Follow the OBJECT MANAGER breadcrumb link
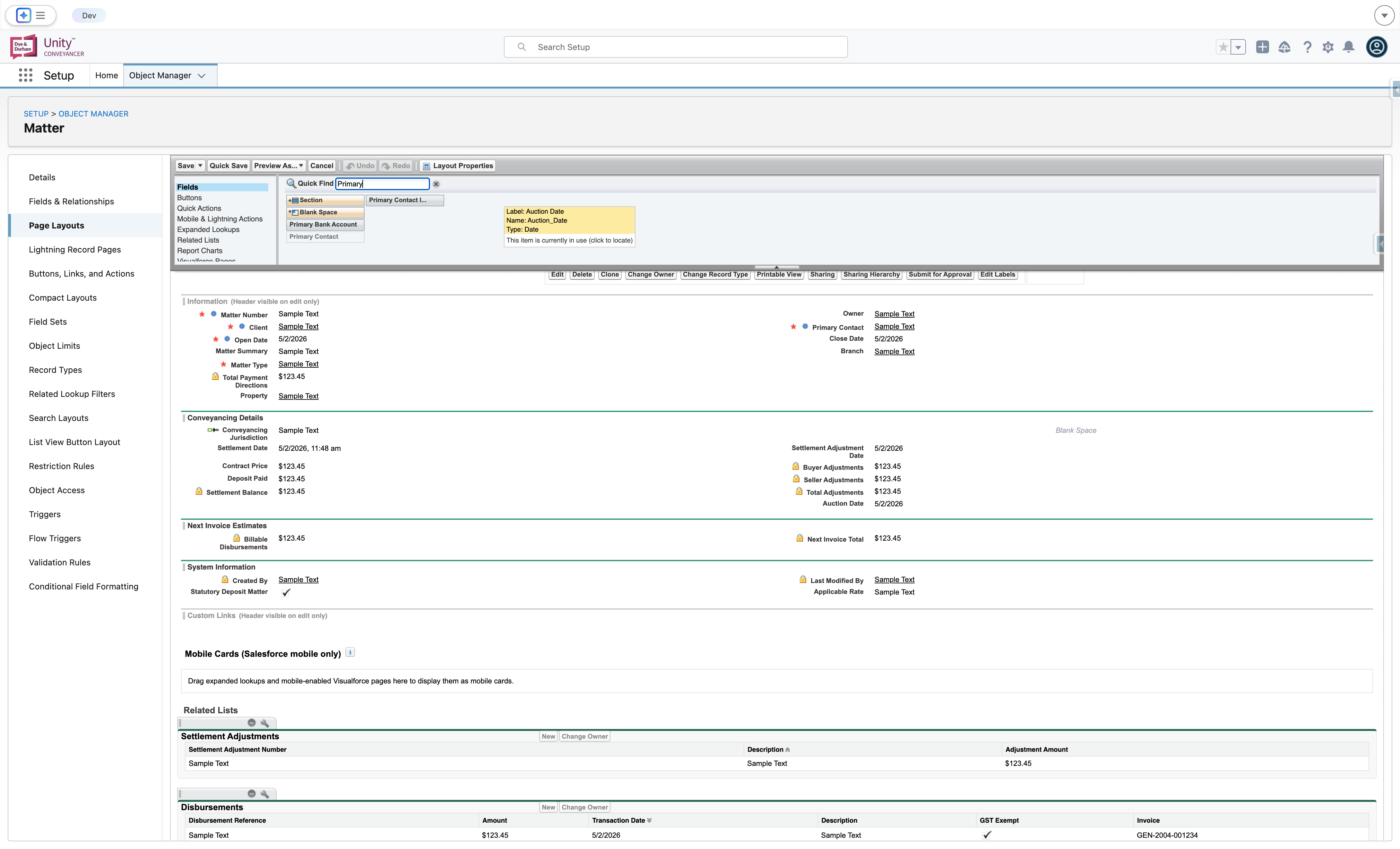Viewport: 1400px width, 849px height. click(93, 114)
